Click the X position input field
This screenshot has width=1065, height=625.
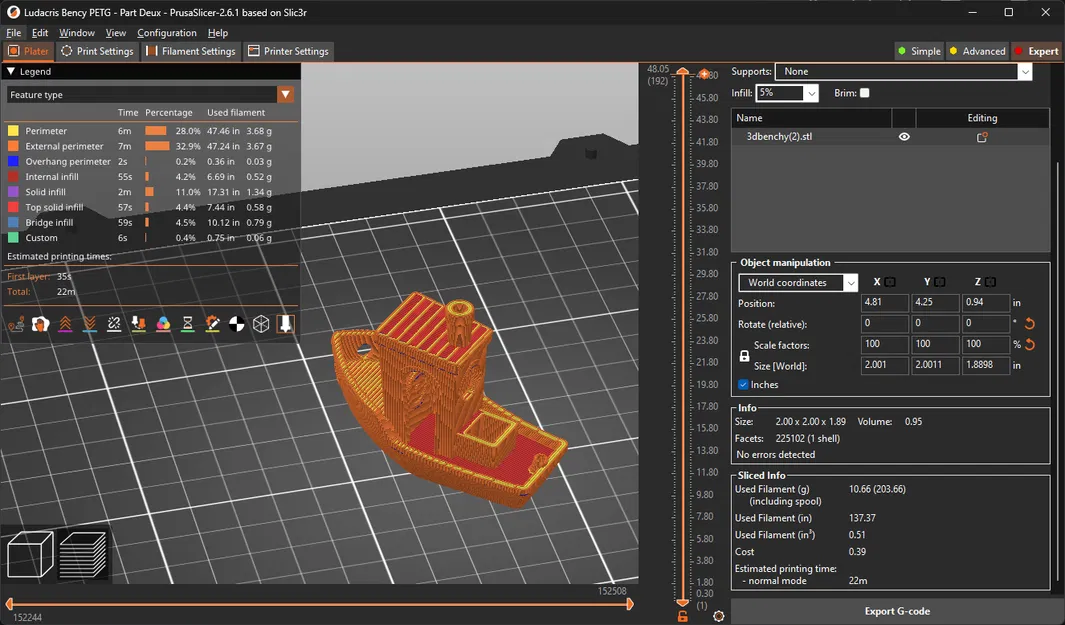click(x=884, y=302)
